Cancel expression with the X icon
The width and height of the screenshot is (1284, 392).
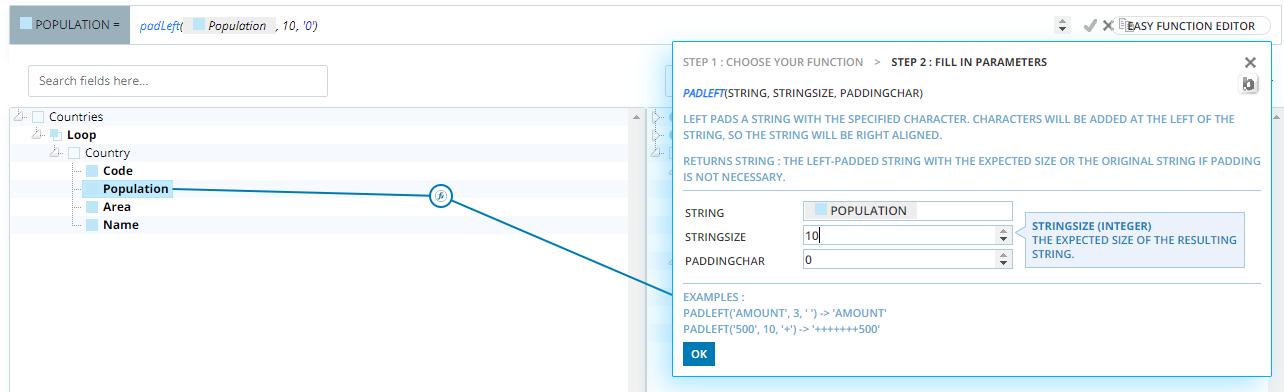click(1108, 26)
